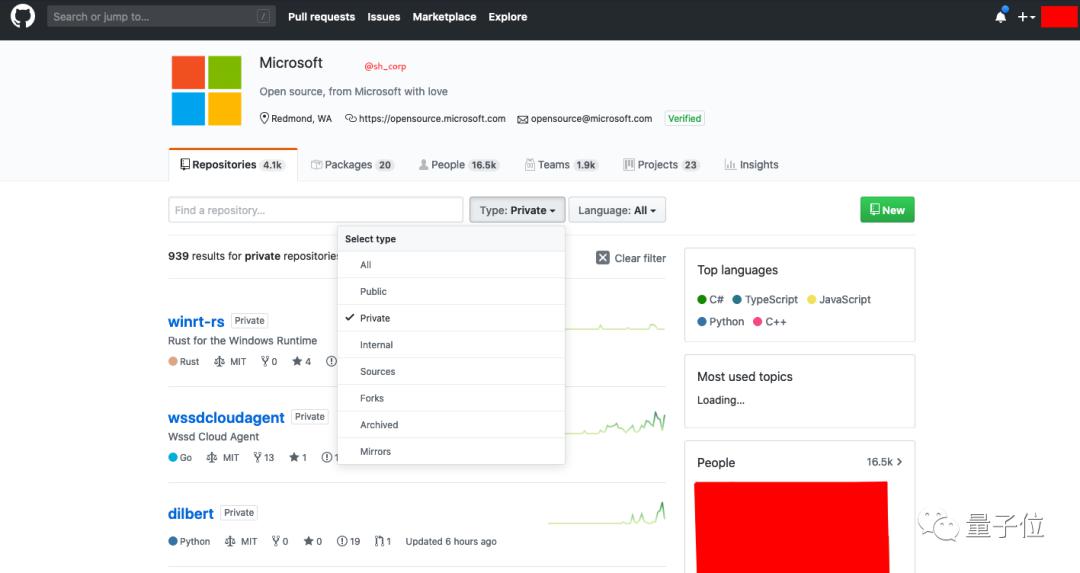Select Internal repository type
1080x573 pixels.
click(x=451, y=345)
